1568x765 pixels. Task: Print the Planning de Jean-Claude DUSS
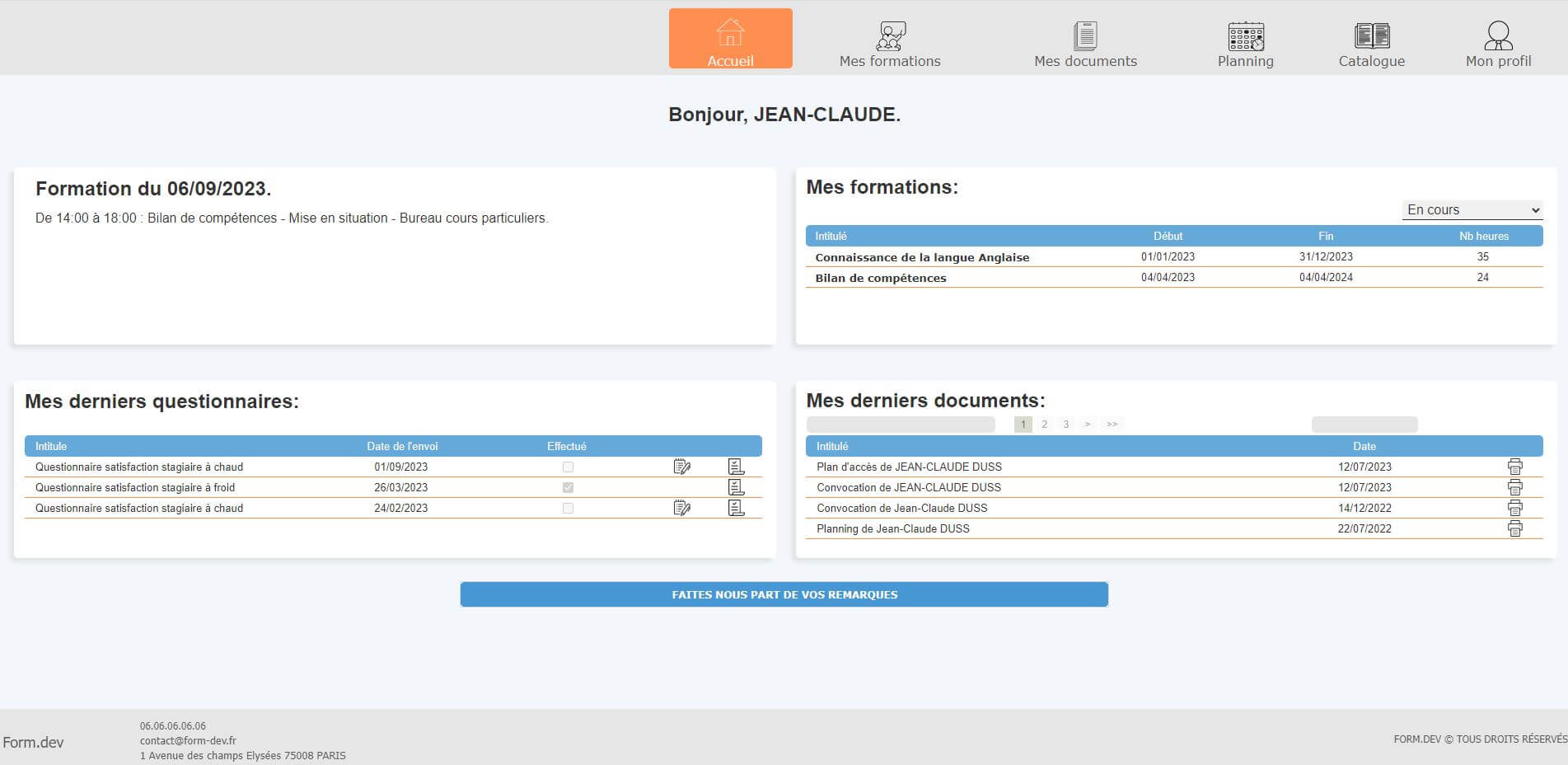click(x=1514, y=528)
